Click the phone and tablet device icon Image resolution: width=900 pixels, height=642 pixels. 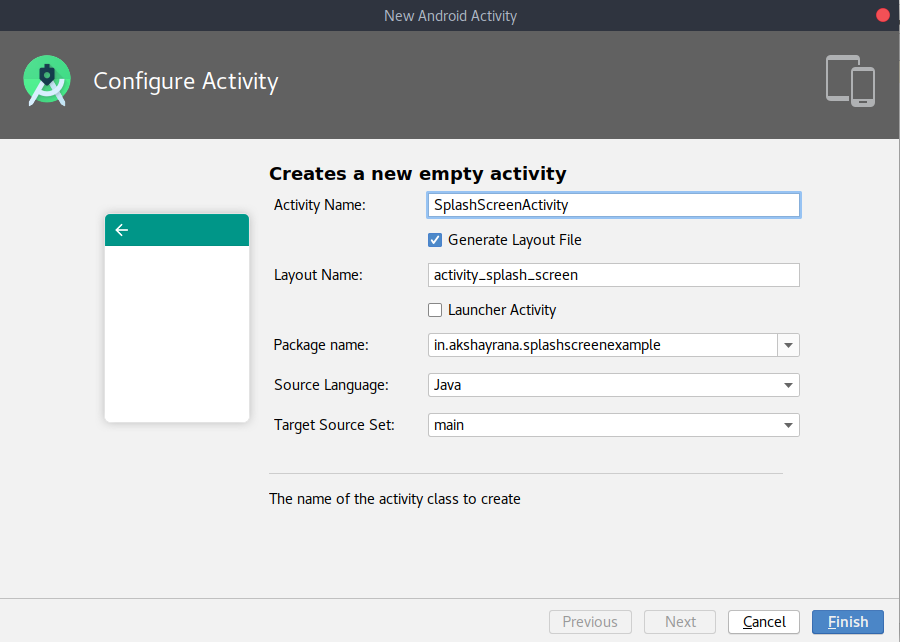[x=850, y=81]
